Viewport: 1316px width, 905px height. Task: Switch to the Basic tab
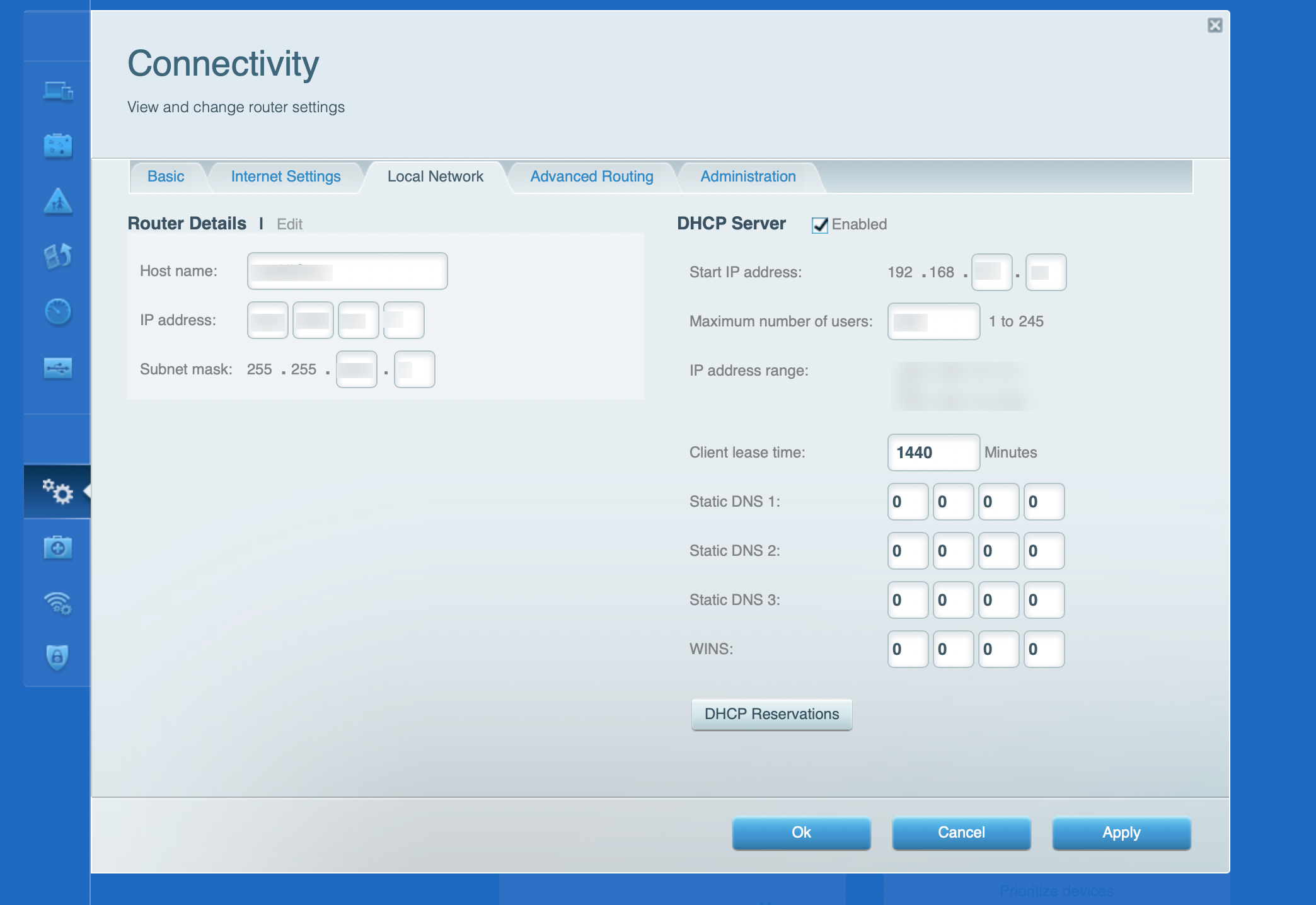166,176
